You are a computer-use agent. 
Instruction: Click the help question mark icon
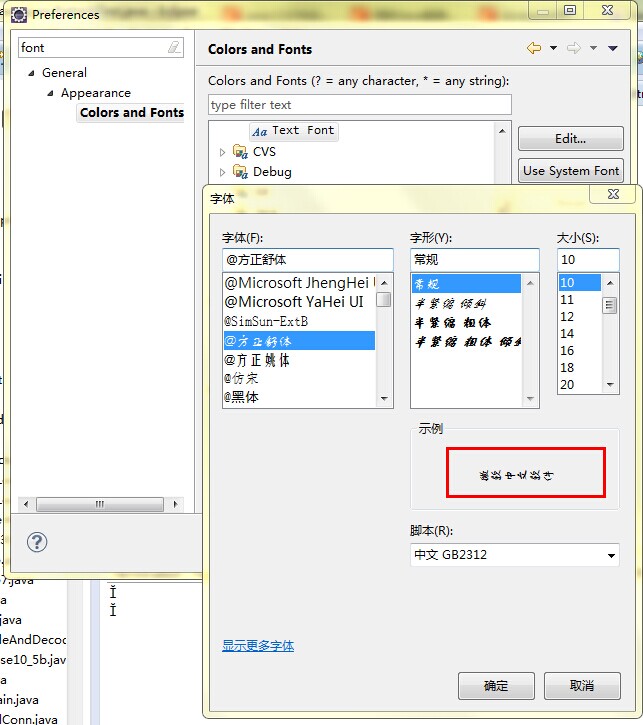click(x=37, y=542)
